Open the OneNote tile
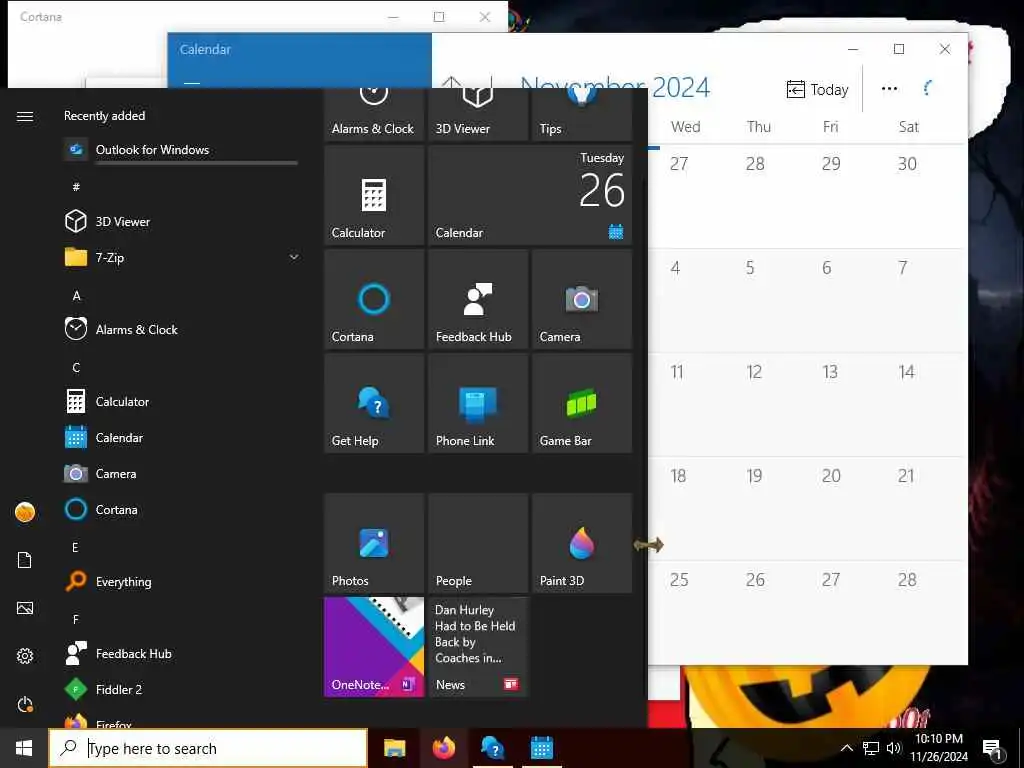Screen dimensions: 1024x768 (x=374, y=647)
